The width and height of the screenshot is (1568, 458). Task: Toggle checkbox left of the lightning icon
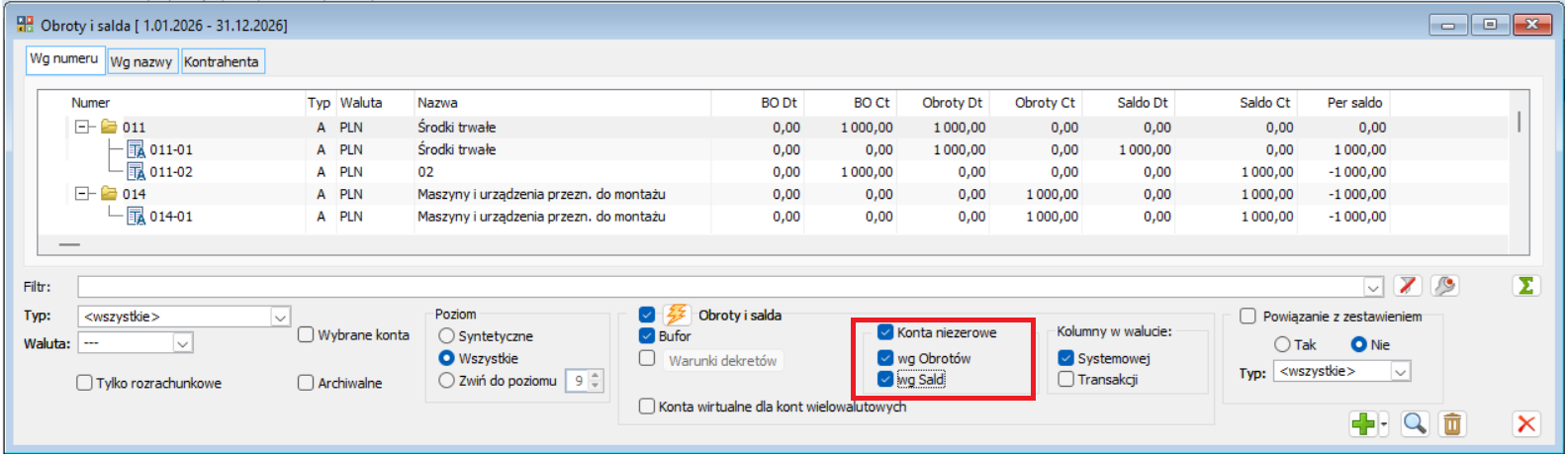[x=647, y=315]
